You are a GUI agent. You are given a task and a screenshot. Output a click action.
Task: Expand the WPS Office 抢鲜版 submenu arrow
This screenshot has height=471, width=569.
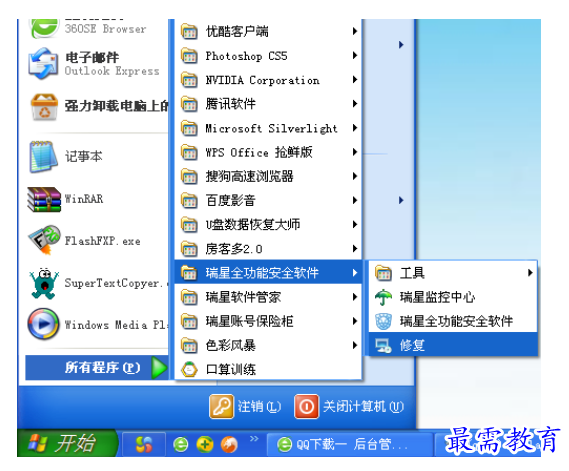355,152
